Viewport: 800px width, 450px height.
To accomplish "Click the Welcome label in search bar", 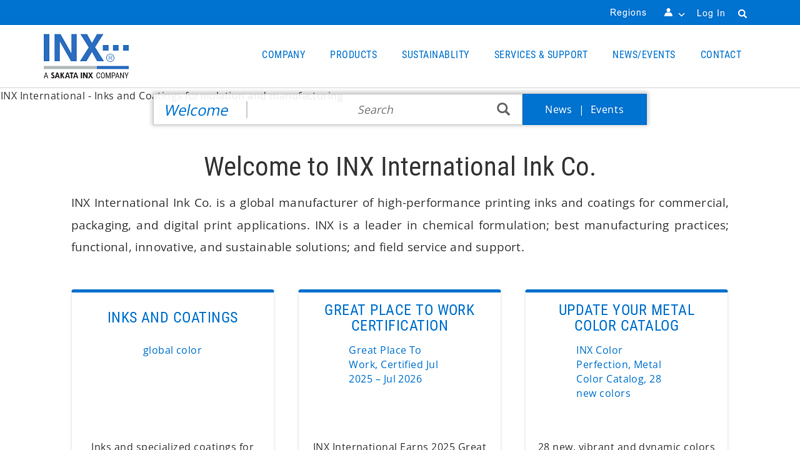I will click(x=196, y=110).
